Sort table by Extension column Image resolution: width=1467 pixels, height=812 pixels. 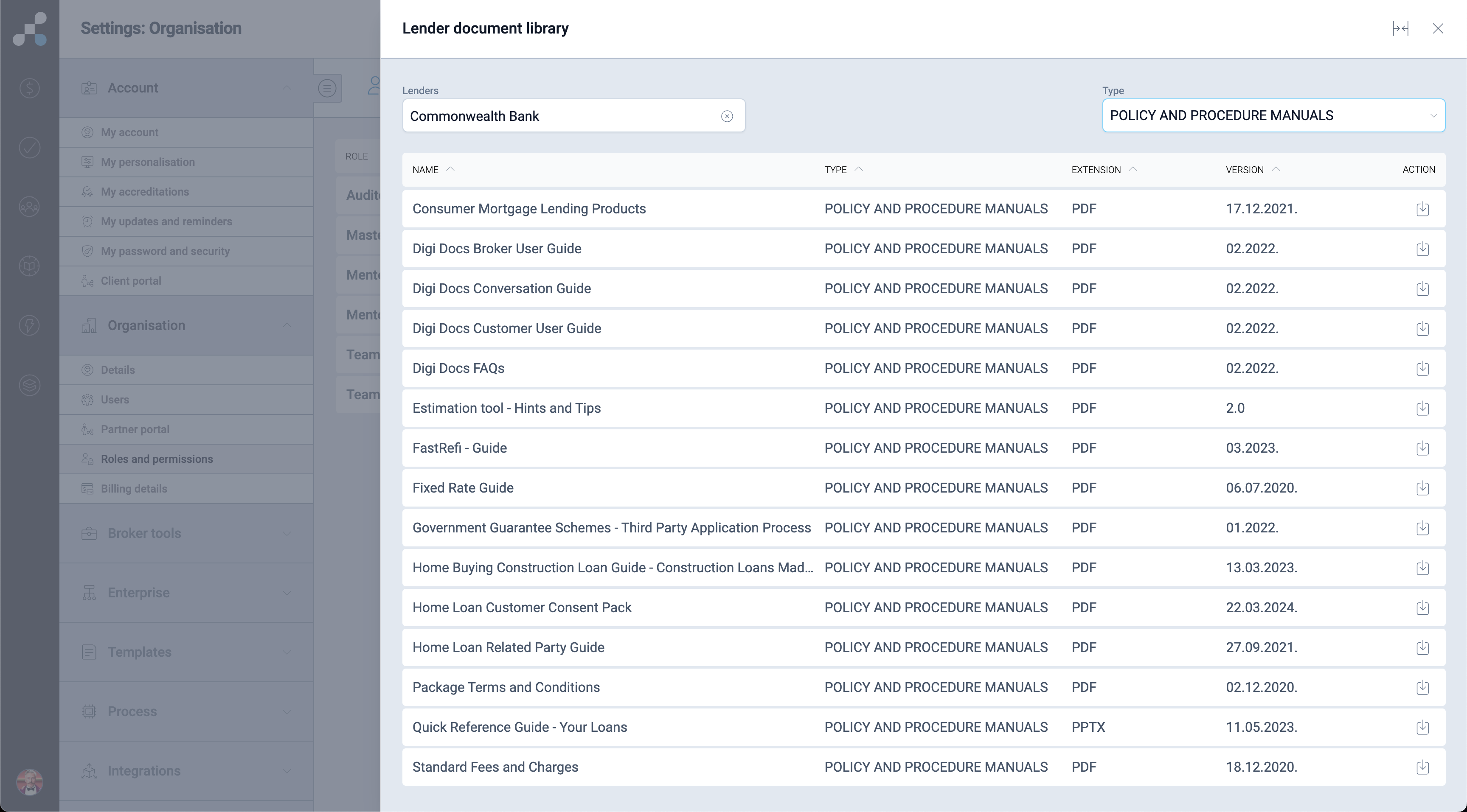1104,170
